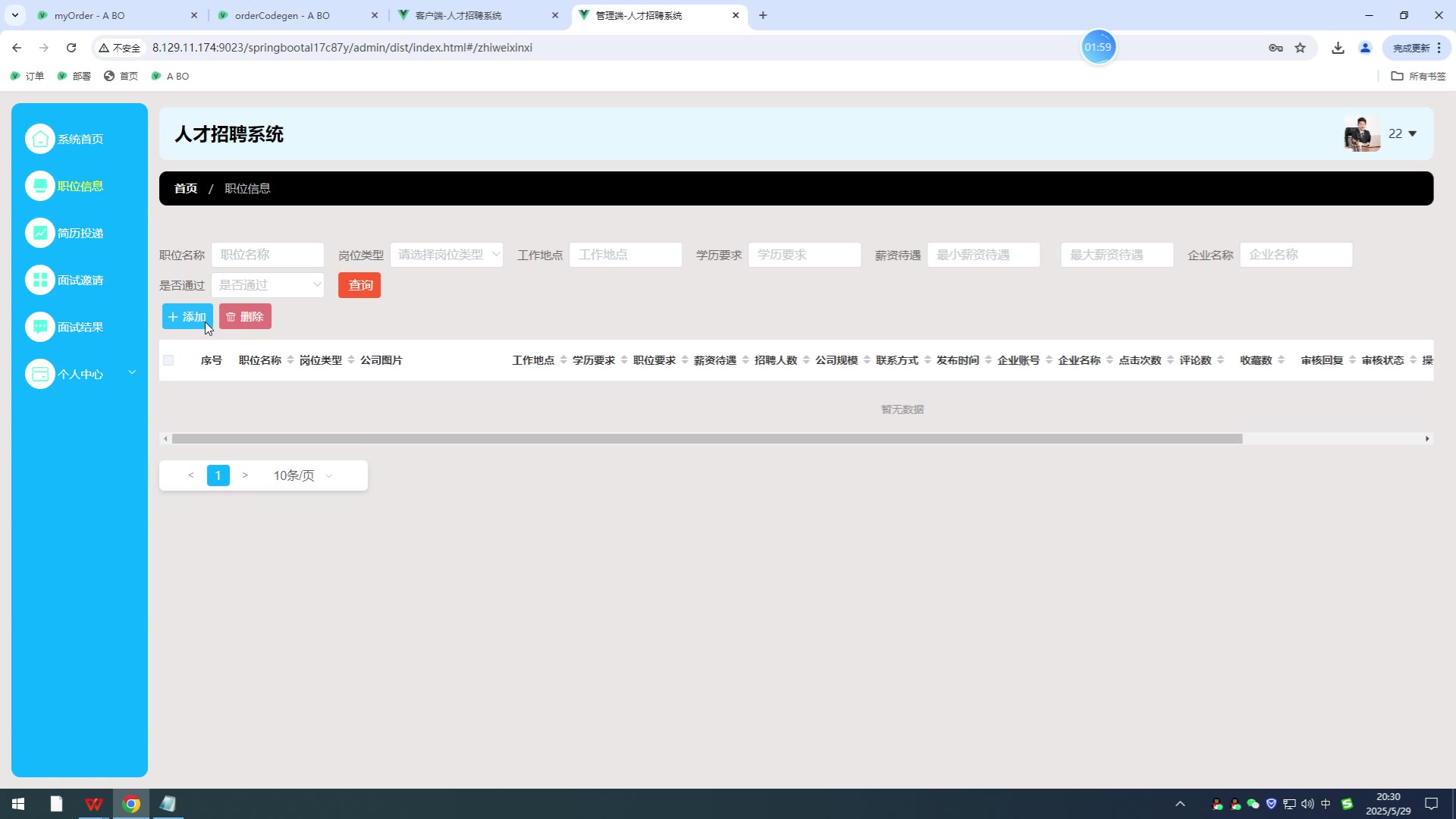The width and height of the screenshot is (1456, 819).
Task: Click the 个人中心 card icon
Action: [x=40, y=374]
